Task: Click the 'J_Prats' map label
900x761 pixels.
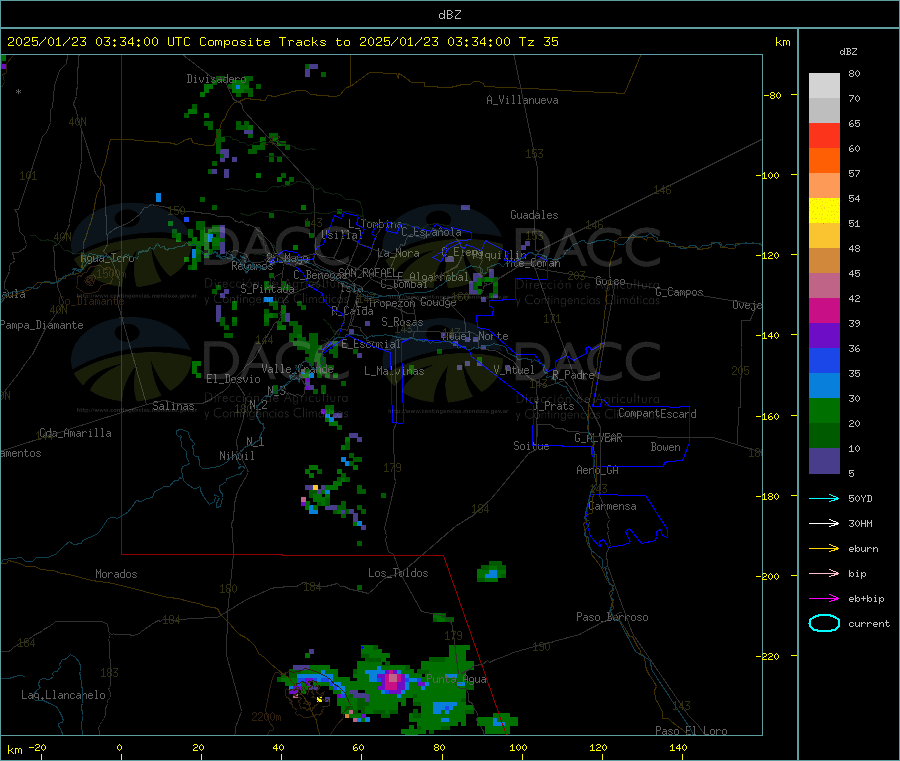Action: pyautogui.click(x=554, y=405)
